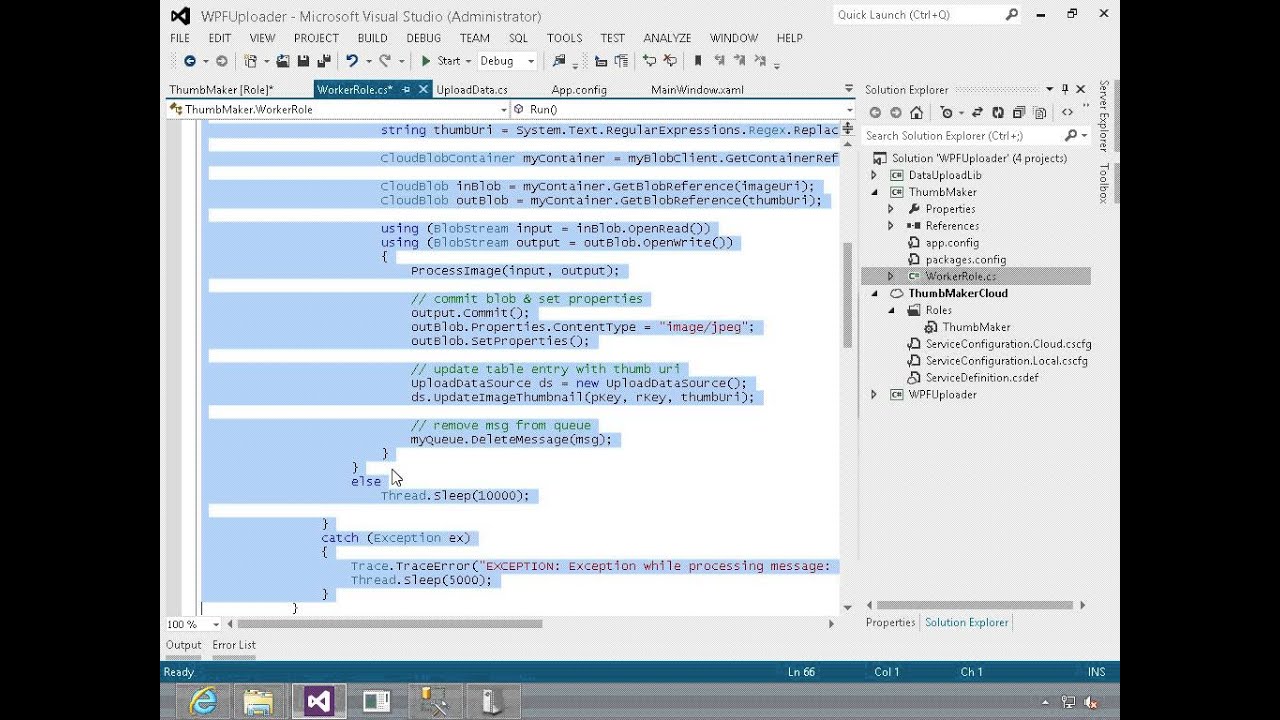Switch to Properties panel tab
Viewport: 1280px width, 720px height.
click(890, 622)
